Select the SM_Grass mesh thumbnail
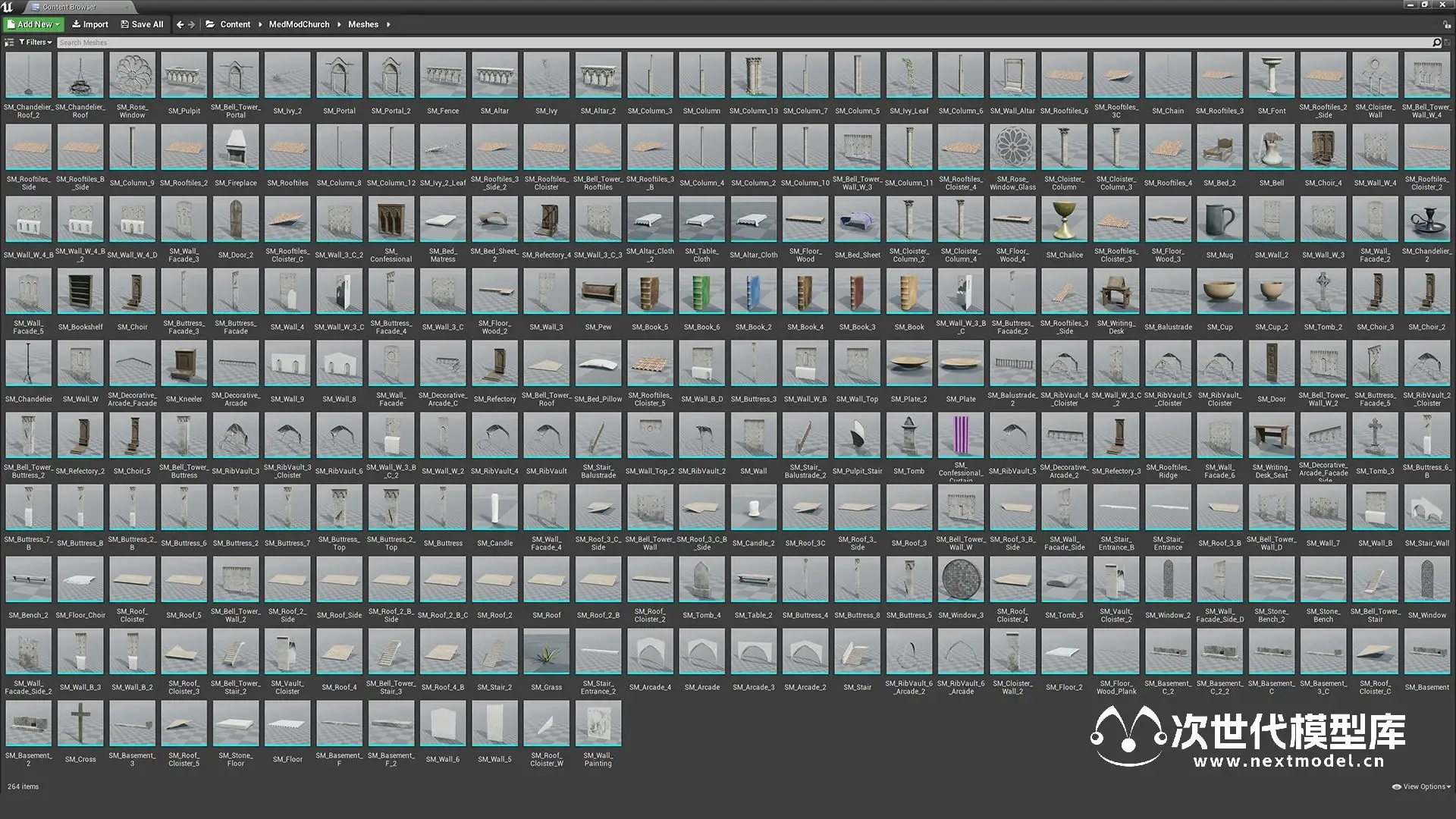The height and width of the screenshot is (819, 1456). tap(547, 651)
